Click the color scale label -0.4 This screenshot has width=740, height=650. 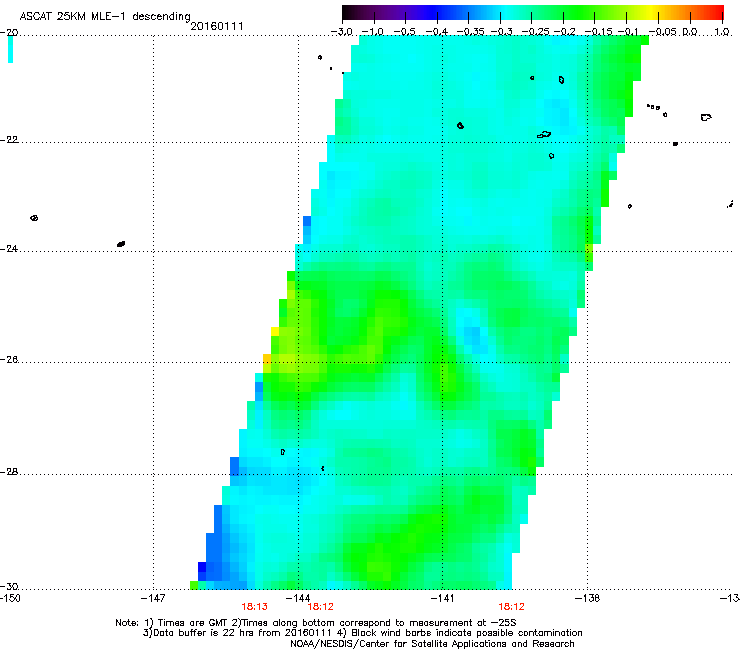click(x=436, y=32)
